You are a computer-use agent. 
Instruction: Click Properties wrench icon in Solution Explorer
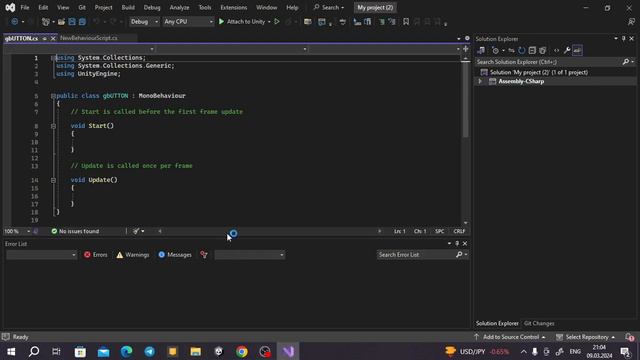[x=567, y=50]
